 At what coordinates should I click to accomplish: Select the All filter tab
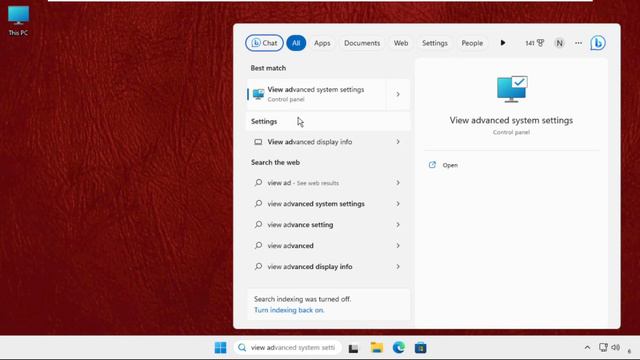pyautogui.click(x=296, y=43)
